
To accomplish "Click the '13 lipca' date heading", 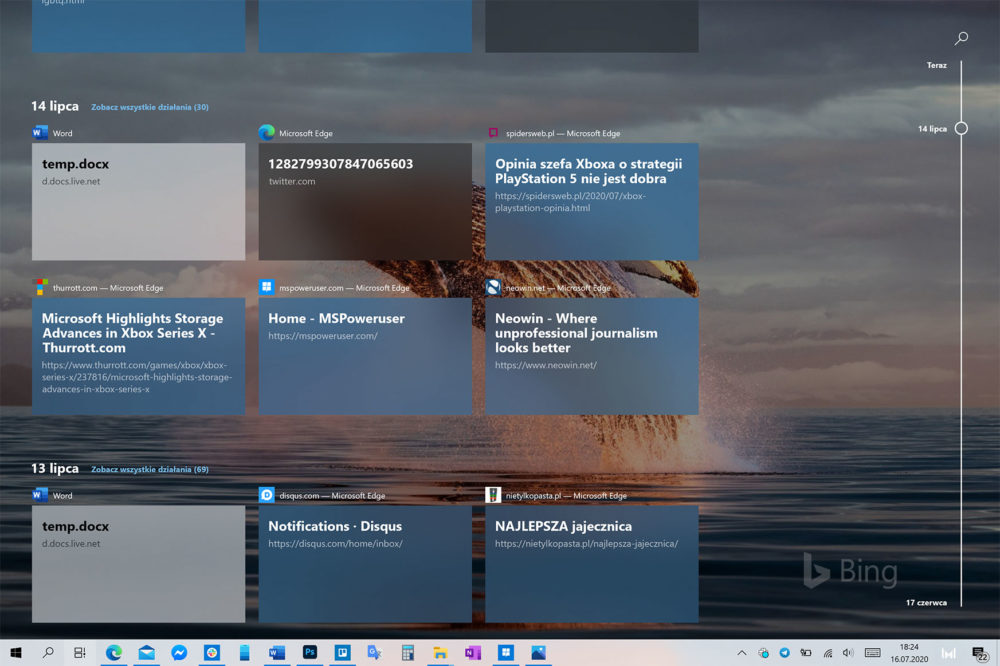I will [x=55, y=468].
